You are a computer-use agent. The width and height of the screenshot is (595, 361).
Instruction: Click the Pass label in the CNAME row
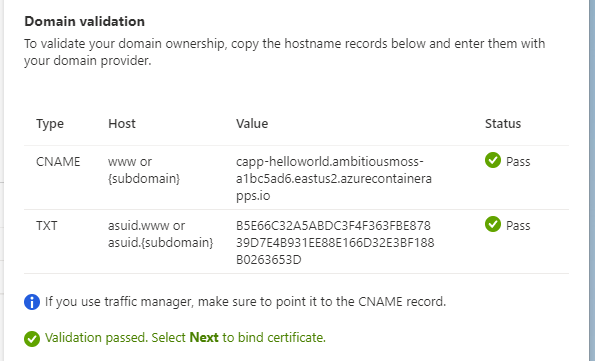click(518, 162)
